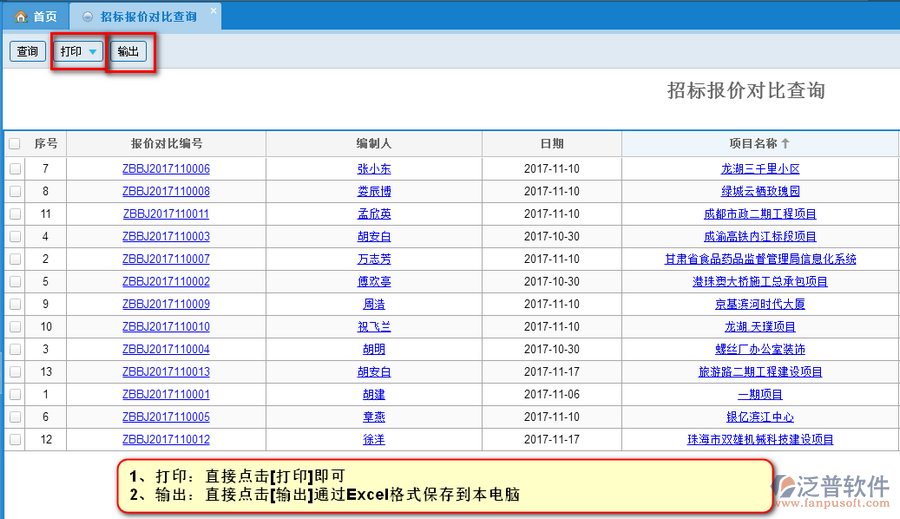900x519 pixels.
Task: Select the checkbox for row number 12
Action: click(x=14, y=439)
